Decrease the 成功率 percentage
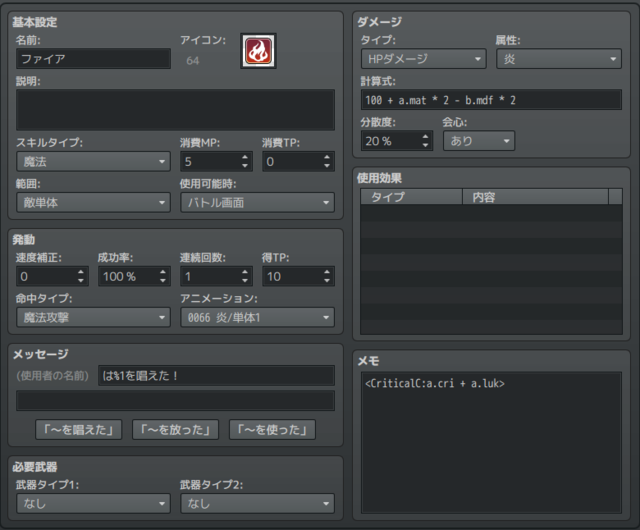 pos(163,281)
